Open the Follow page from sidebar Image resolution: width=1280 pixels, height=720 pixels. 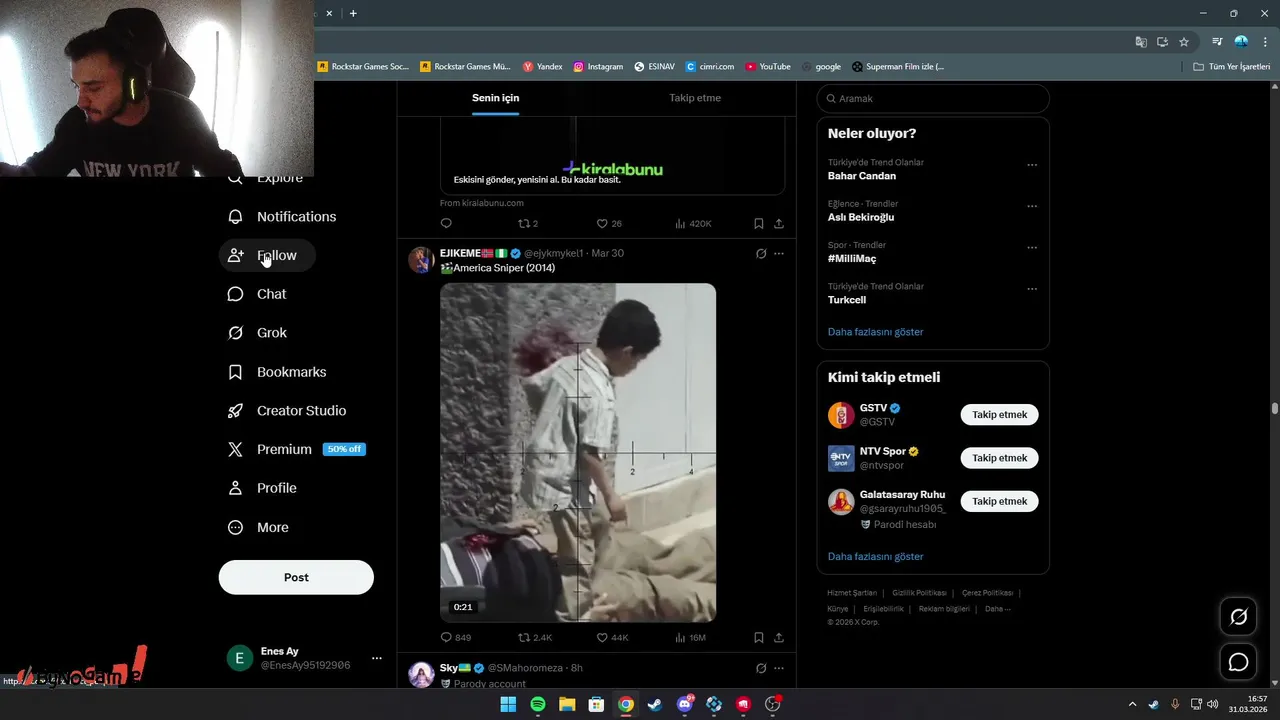point(267,256)
